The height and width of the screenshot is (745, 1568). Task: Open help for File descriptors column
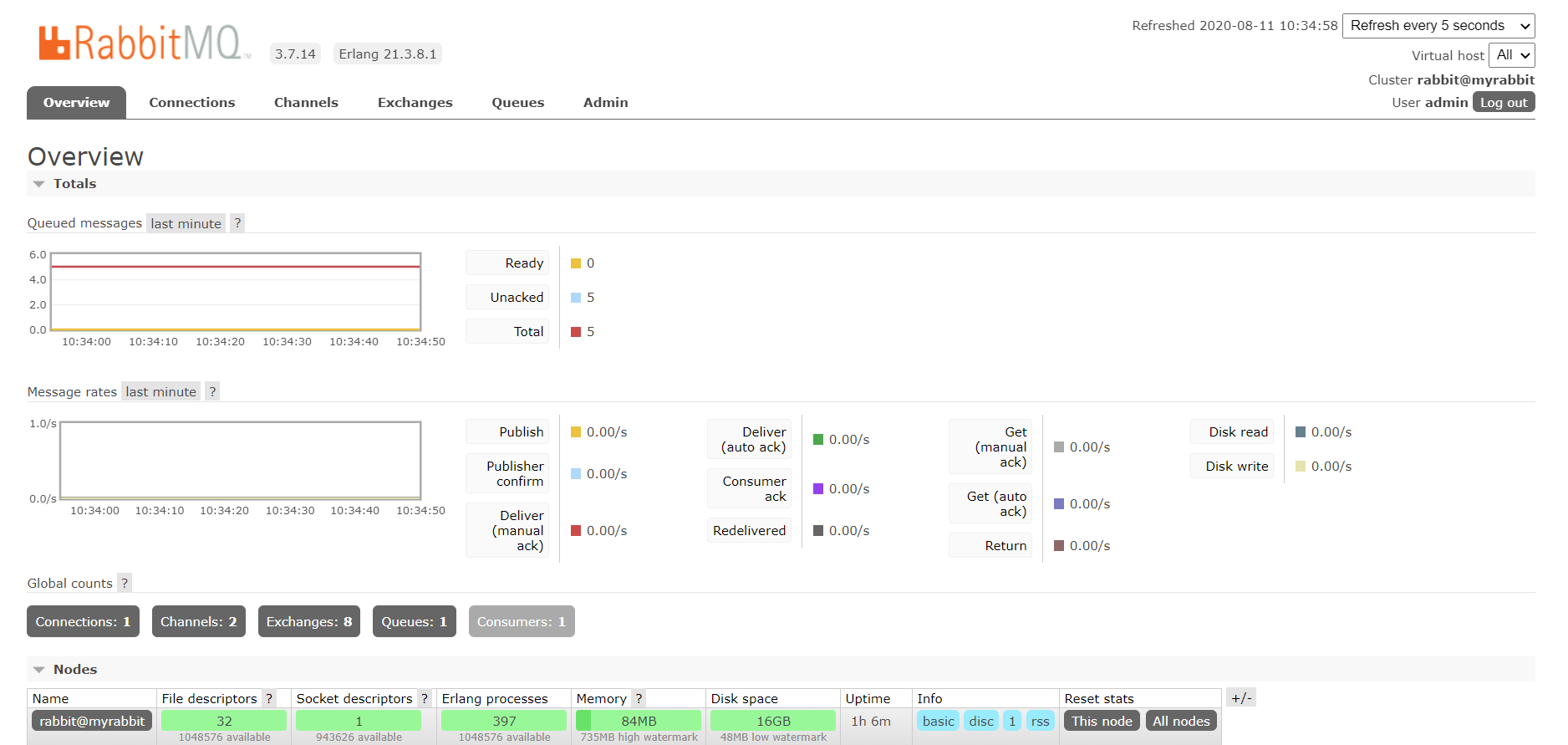point(269,698)
